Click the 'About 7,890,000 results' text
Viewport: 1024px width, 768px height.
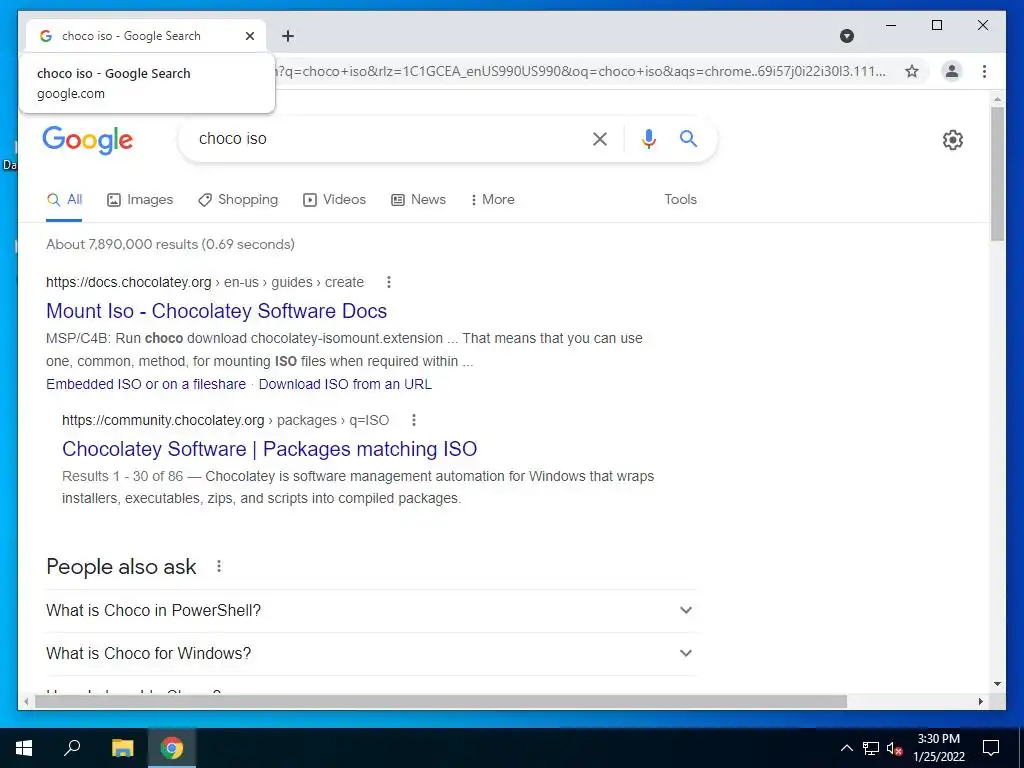170,244
